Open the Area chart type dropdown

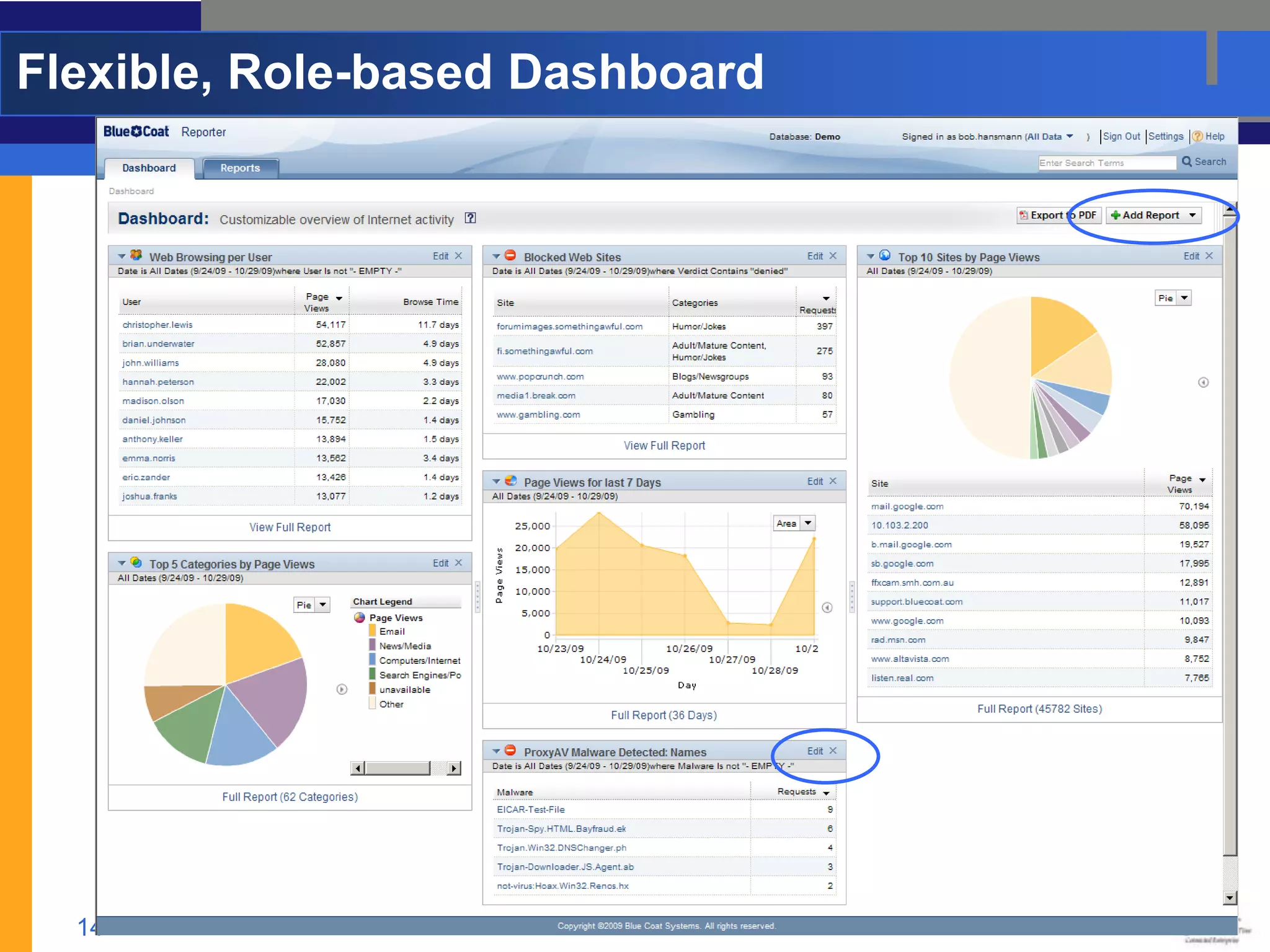pos(807,524)
